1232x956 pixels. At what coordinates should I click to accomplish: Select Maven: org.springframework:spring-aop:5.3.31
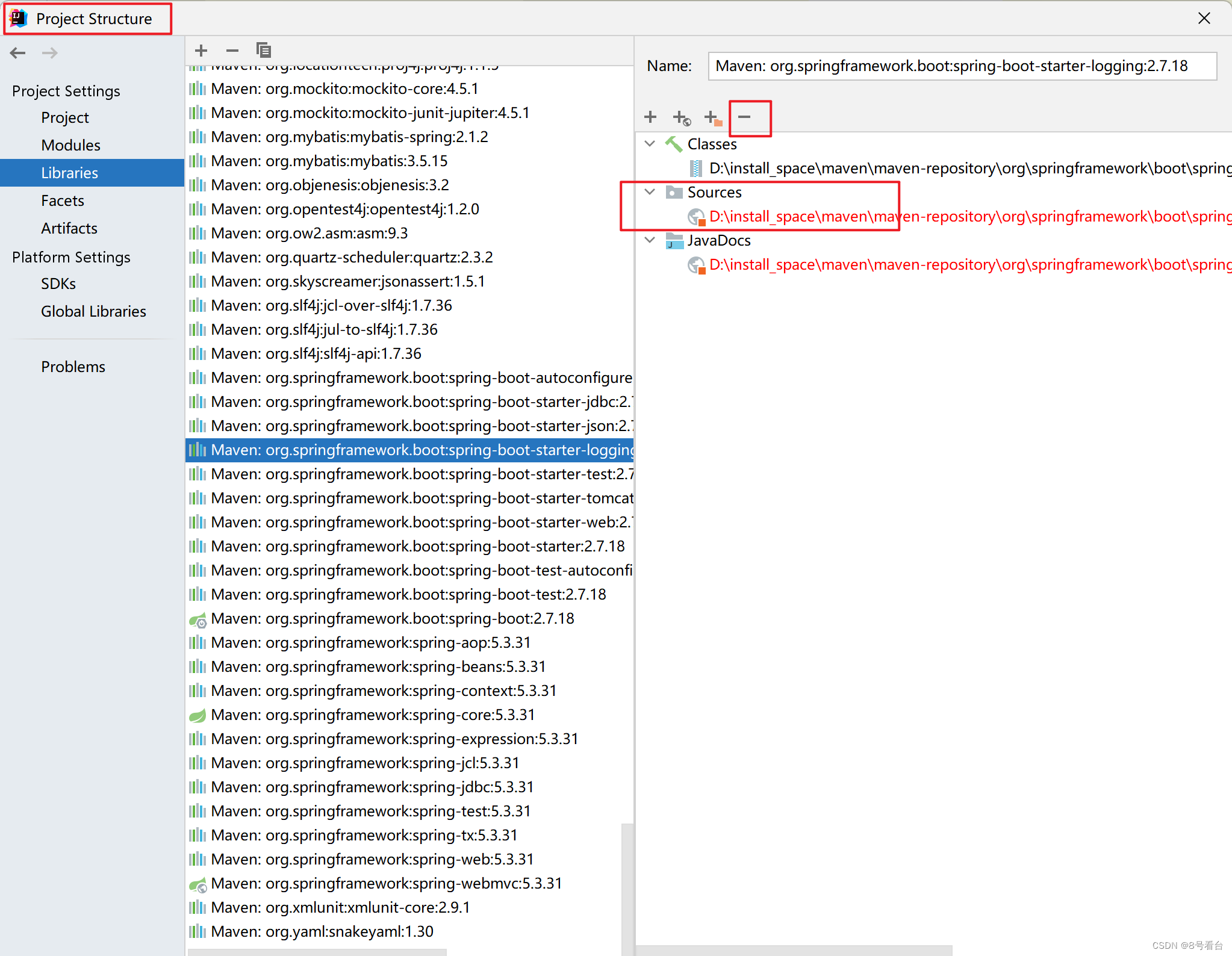(409, 643)
